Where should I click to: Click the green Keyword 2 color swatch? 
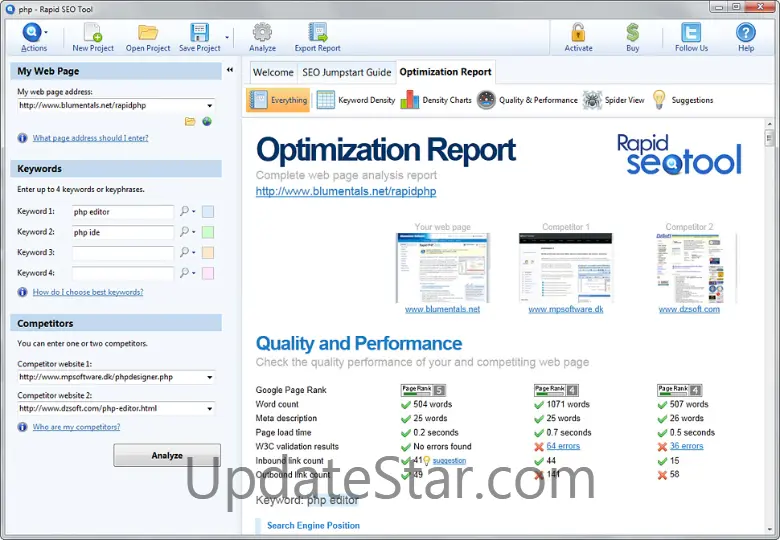pyautogui.click(x=208, y=232)
